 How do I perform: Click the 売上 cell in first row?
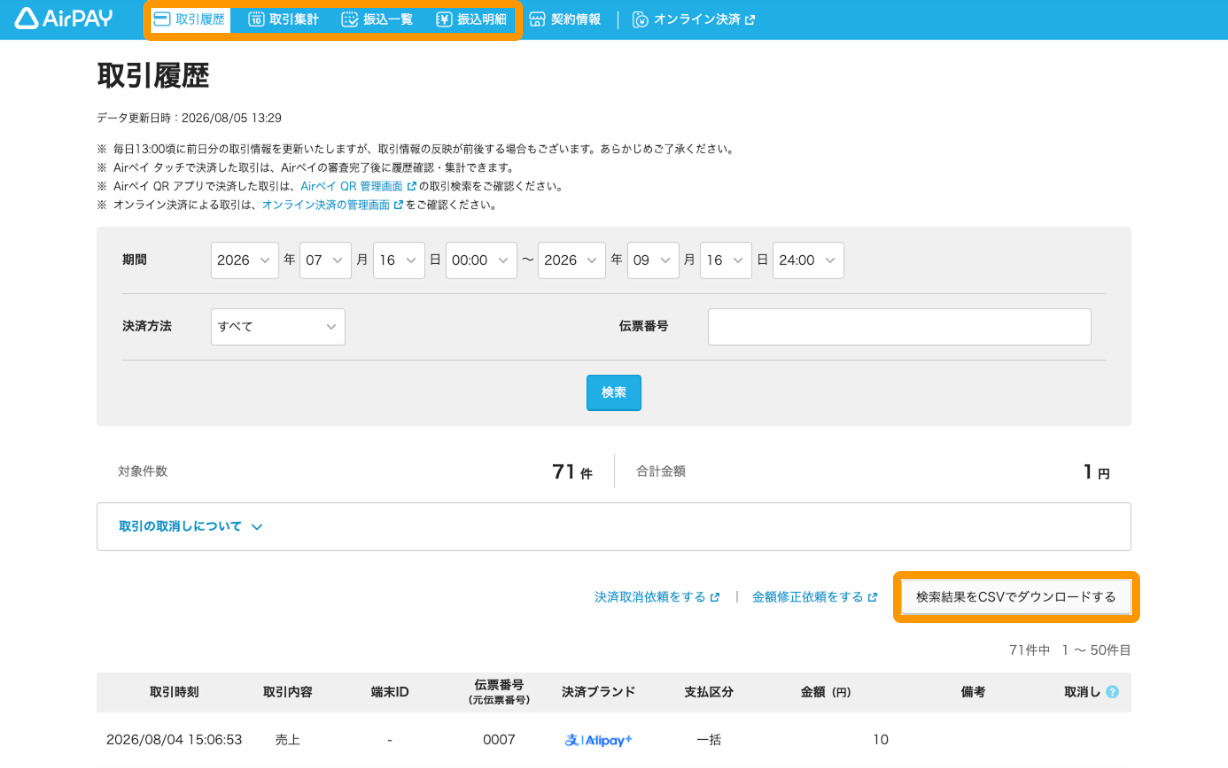(x=288, y=740)
